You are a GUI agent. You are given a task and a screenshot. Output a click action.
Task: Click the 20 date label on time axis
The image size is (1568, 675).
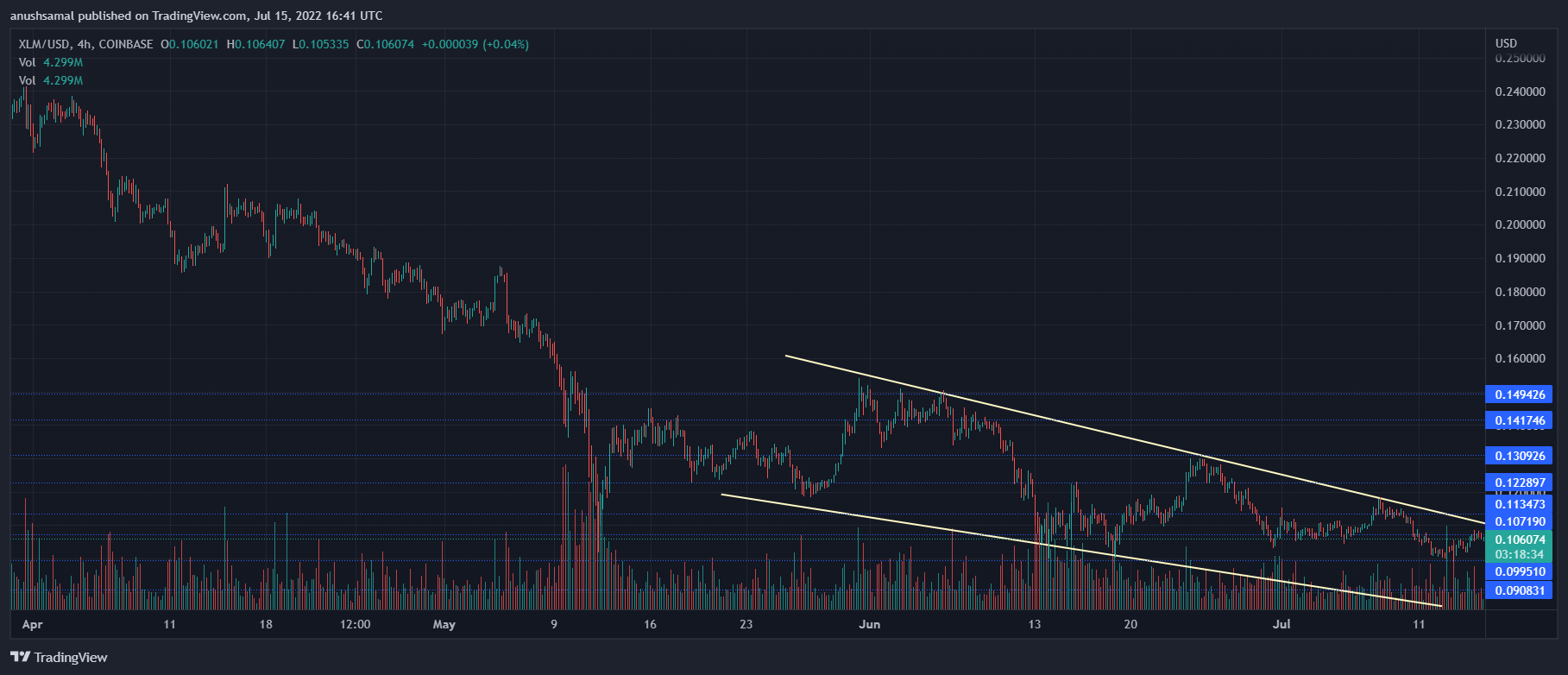tap(1130, 624)
